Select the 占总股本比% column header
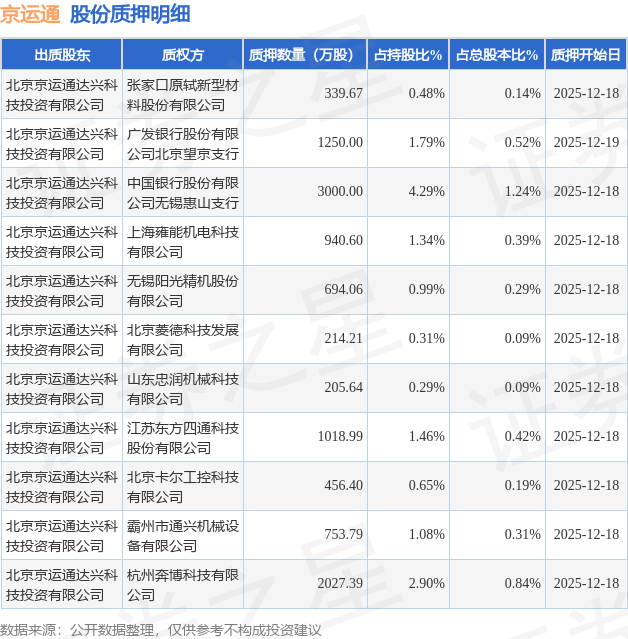 click(x=497, y=55)
